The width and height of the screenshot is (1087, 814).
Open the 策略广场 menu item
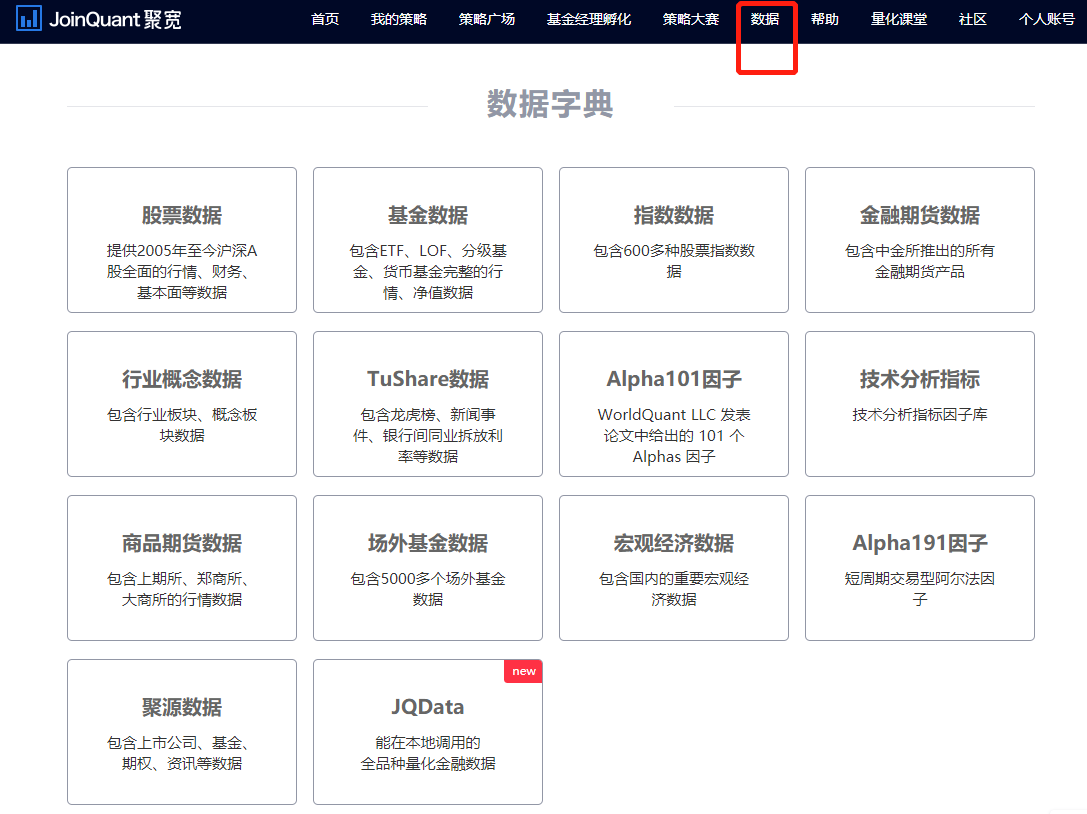(x=487, y=19)
